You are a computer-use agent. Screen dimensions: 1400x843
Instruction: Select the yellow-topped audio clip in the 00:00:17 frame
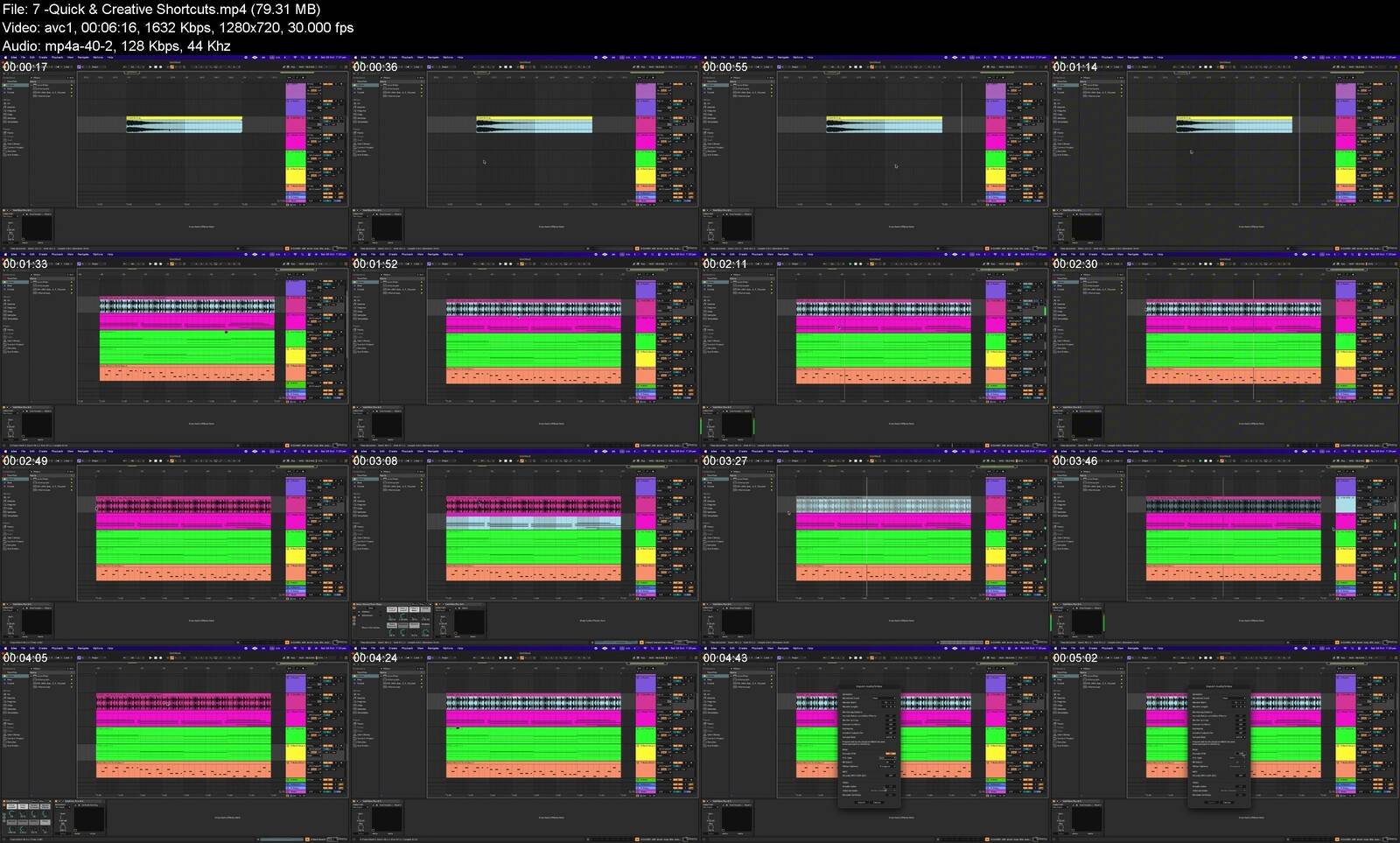(184, 124)
